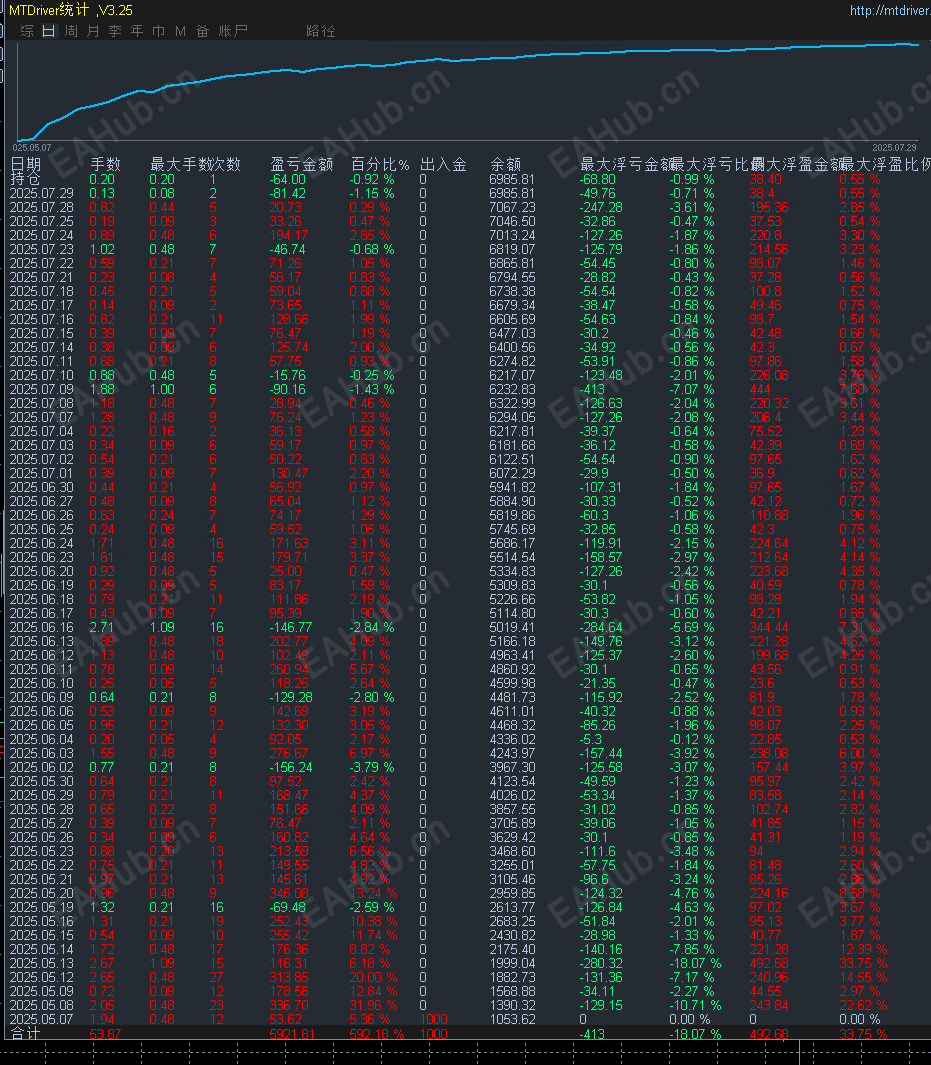This screenshot has height=1065, width=931.
Task: Click the 最大浮亏金额 column header
Action: (x=626, y=164)
